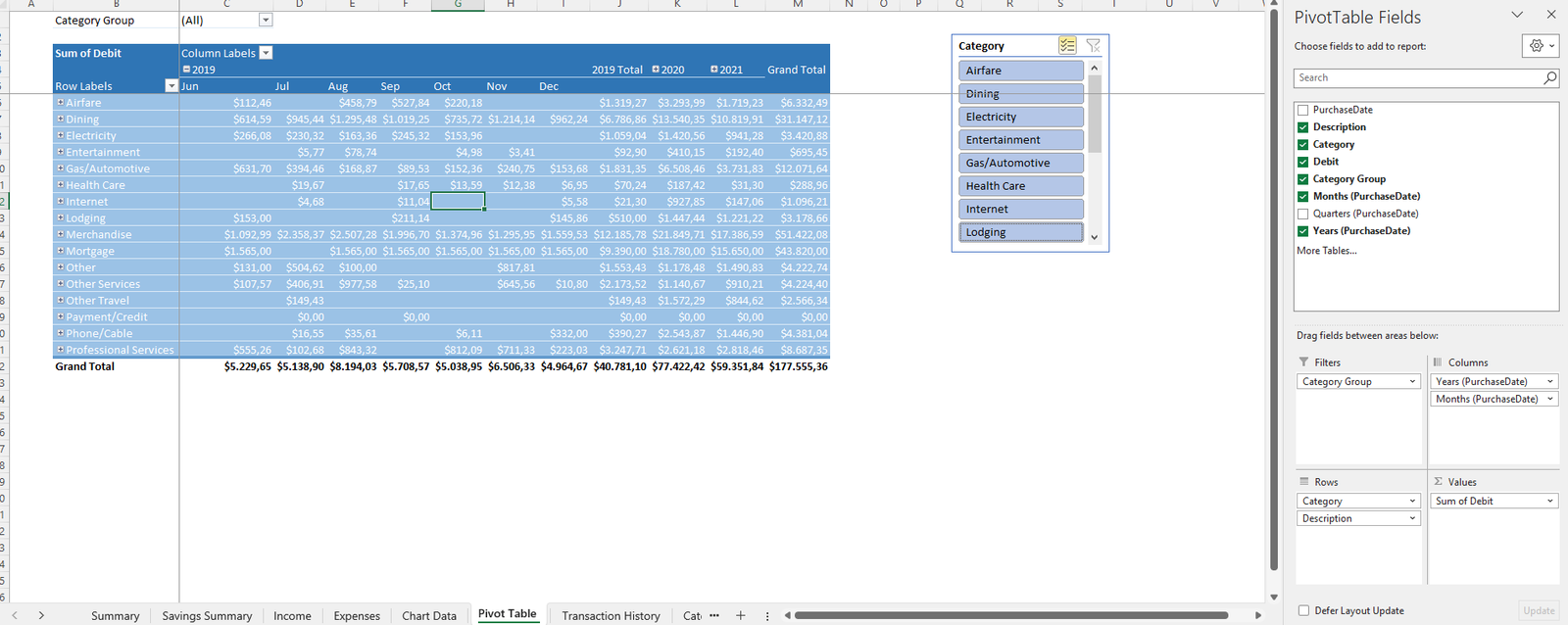The image size is (1568, 625).
Task: Click the horizontal sheet scrollbar thumb
Action: [x=1011, y=615]
